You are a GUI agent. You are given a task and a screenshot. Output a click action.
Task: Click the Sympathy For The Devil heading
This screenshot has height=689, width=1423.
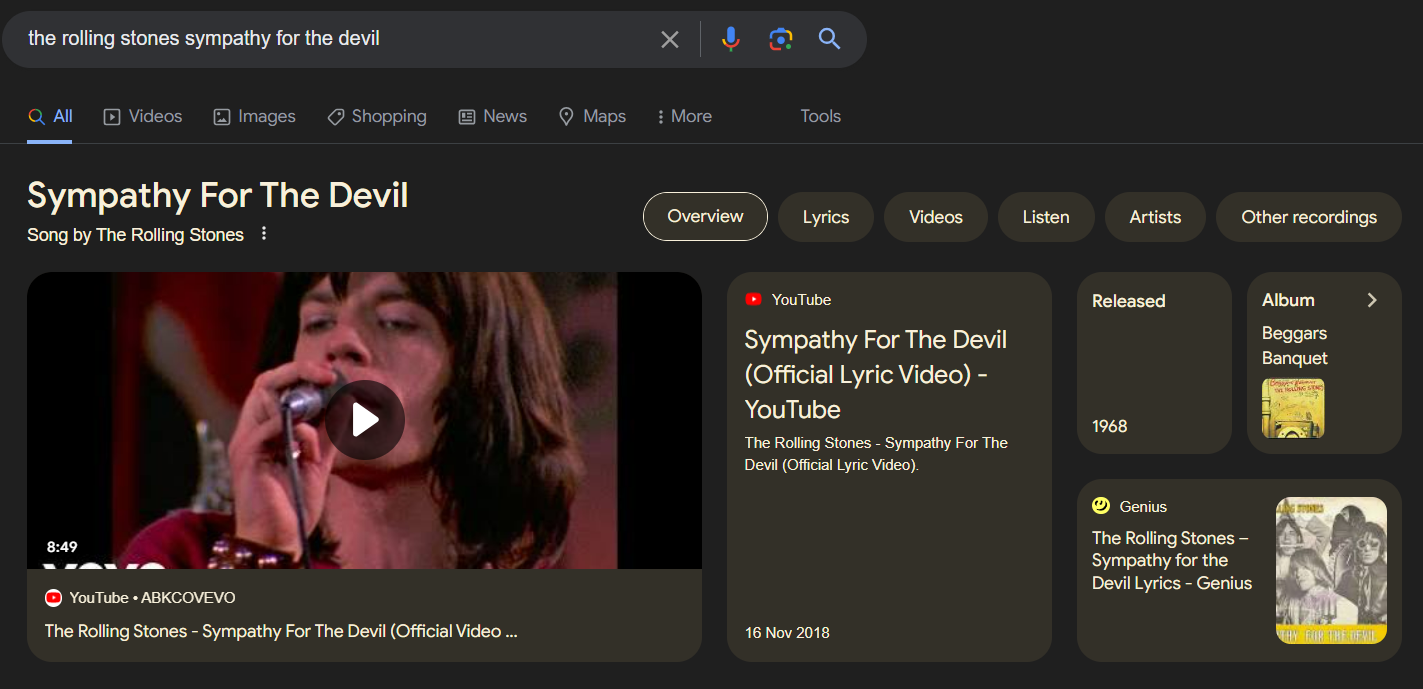tap(218, 195)
